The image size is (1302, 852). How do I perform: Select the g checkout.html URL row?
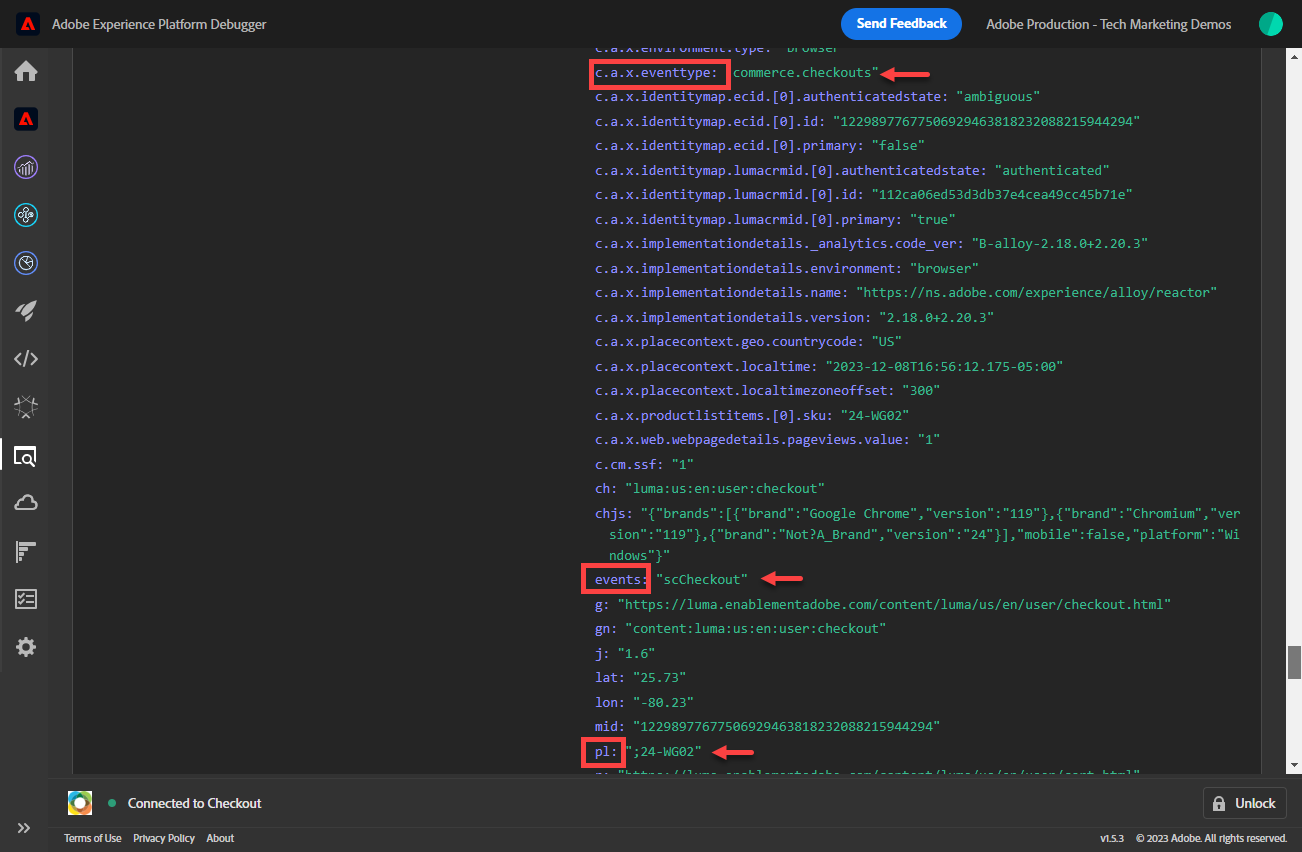tap(883, 604)
